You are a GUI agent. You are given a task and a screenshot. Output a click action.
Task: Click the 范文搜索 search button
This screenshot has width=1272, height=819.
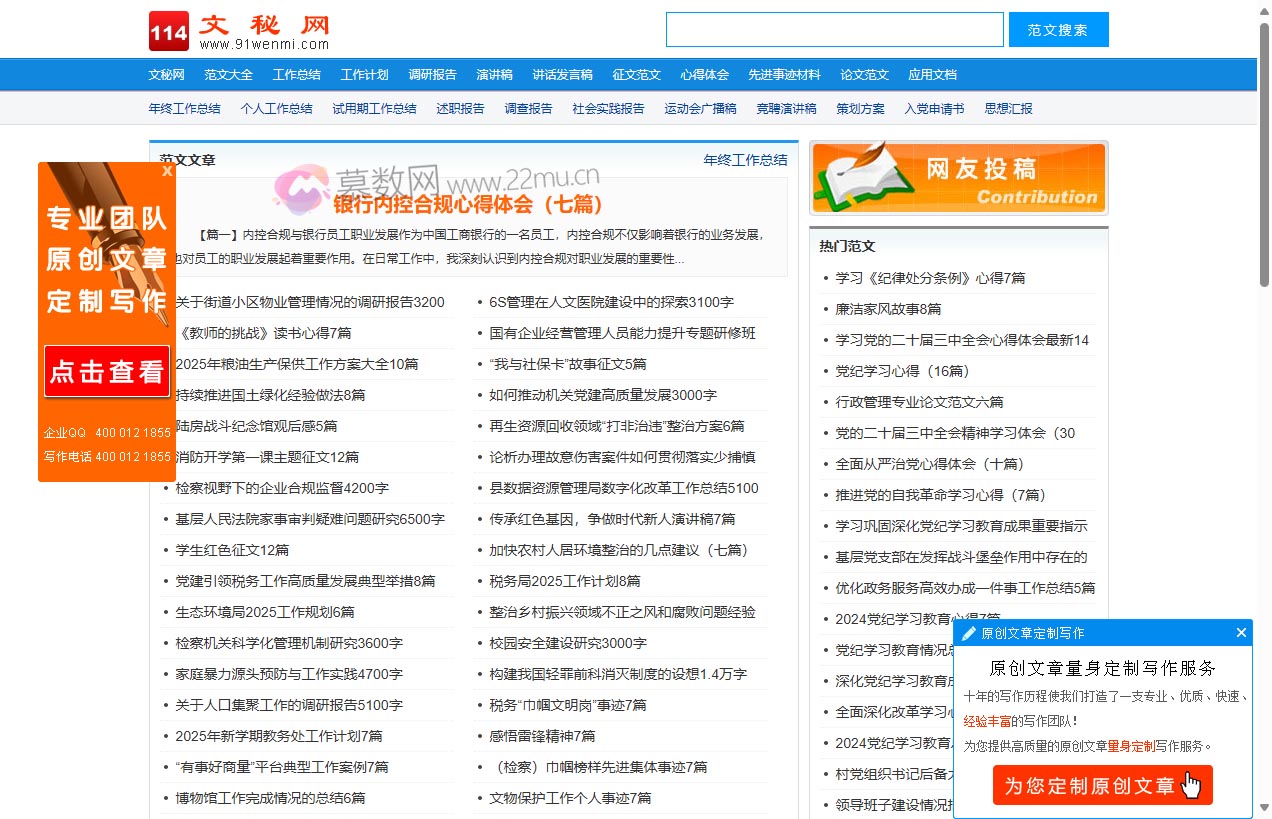coord(1058,29)
